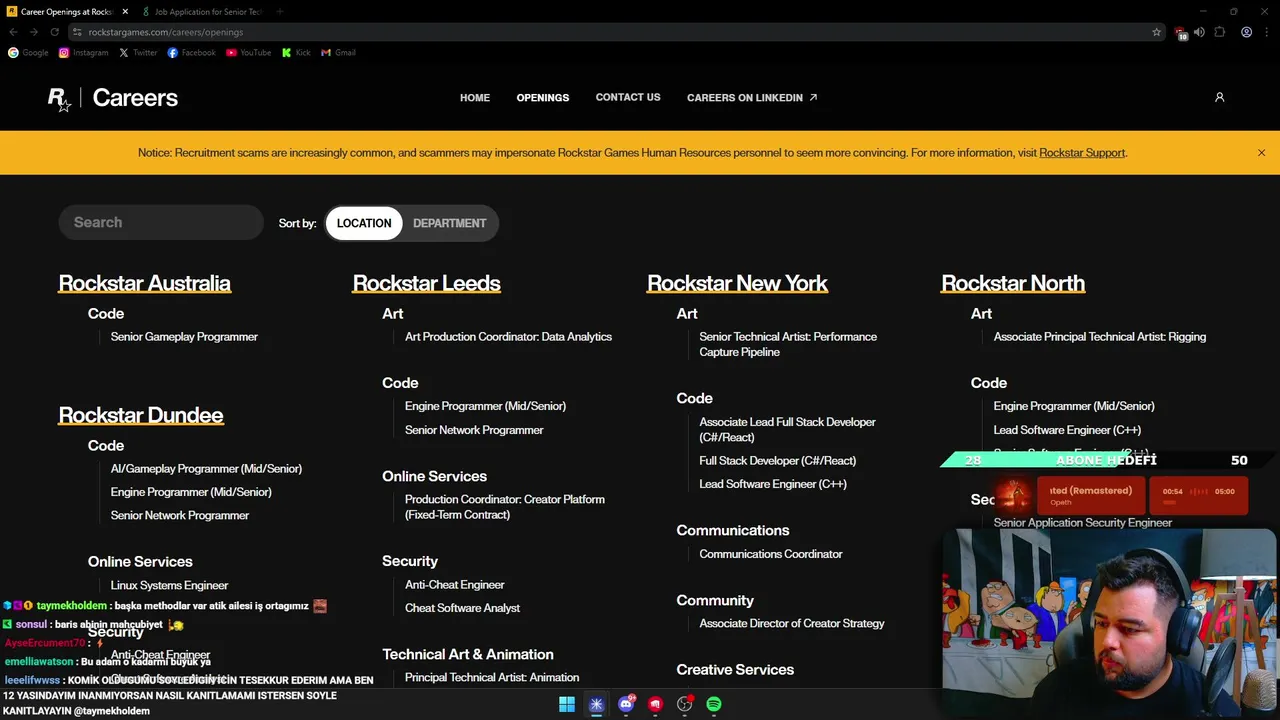Open Spotify from the taskbar
Image resolution: width=1280 pixels, height=720 pixels.
[714, 704]
